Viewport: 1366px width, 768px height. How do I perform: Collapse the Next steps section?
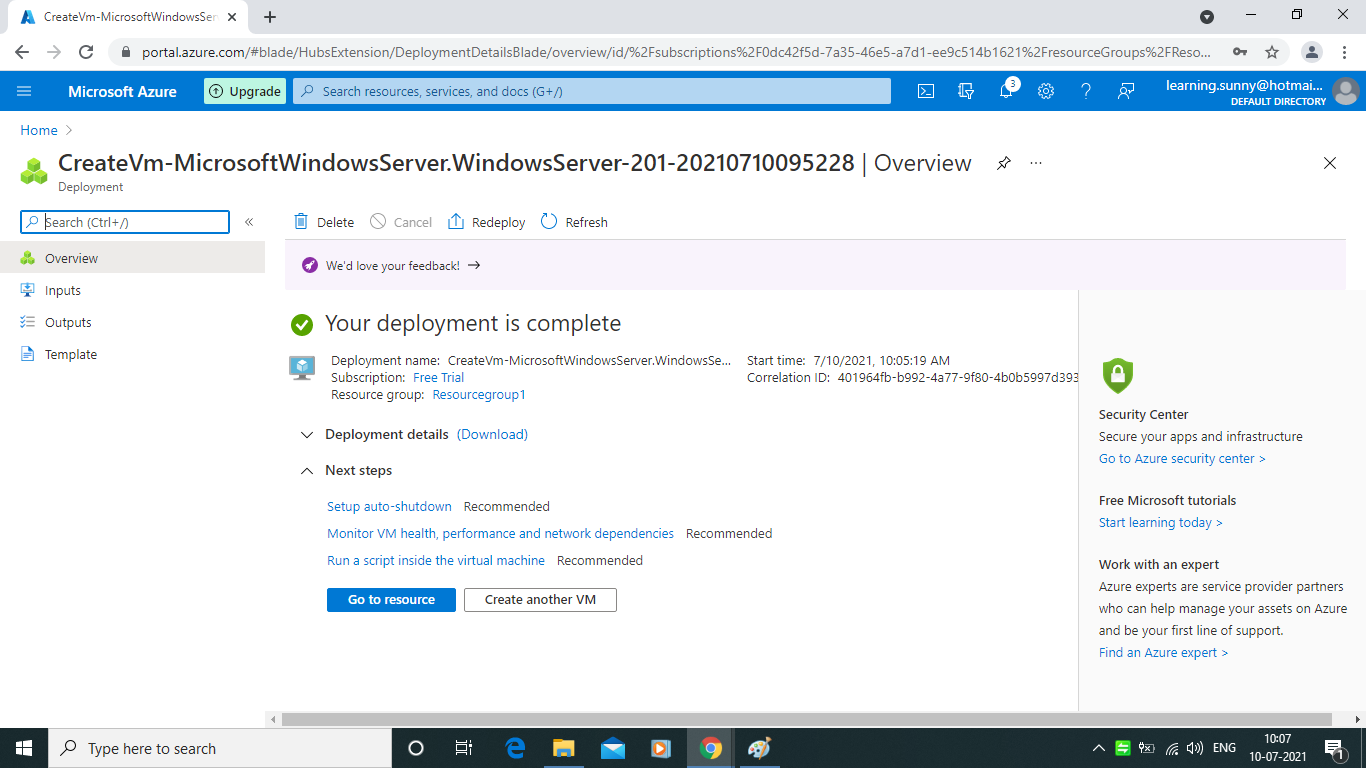click(307, 470)
